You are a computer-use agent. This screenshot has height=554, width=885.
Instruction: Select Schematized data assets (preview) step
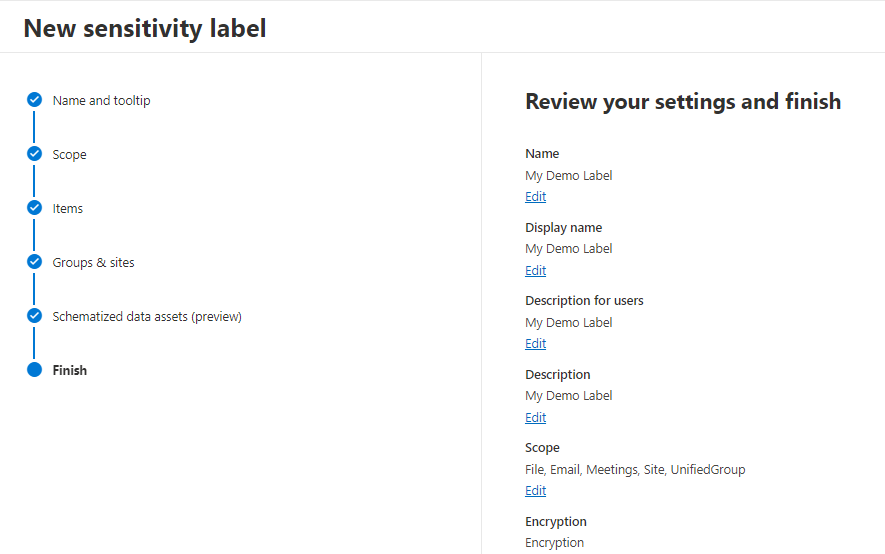point(147,316)
